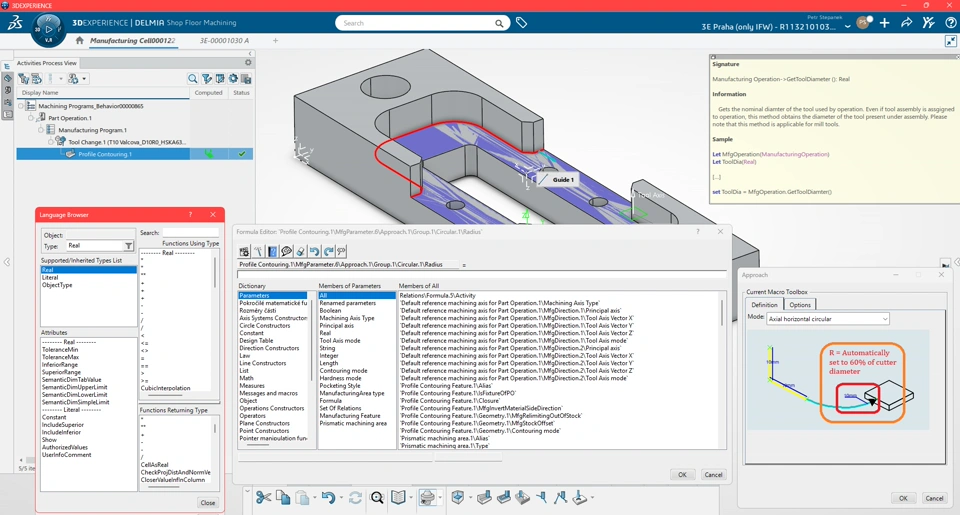Click the scissors cut icon in bottom toolbar
Image resolution: width=960 pixels, height=515 pixels.
pos(263,497)
